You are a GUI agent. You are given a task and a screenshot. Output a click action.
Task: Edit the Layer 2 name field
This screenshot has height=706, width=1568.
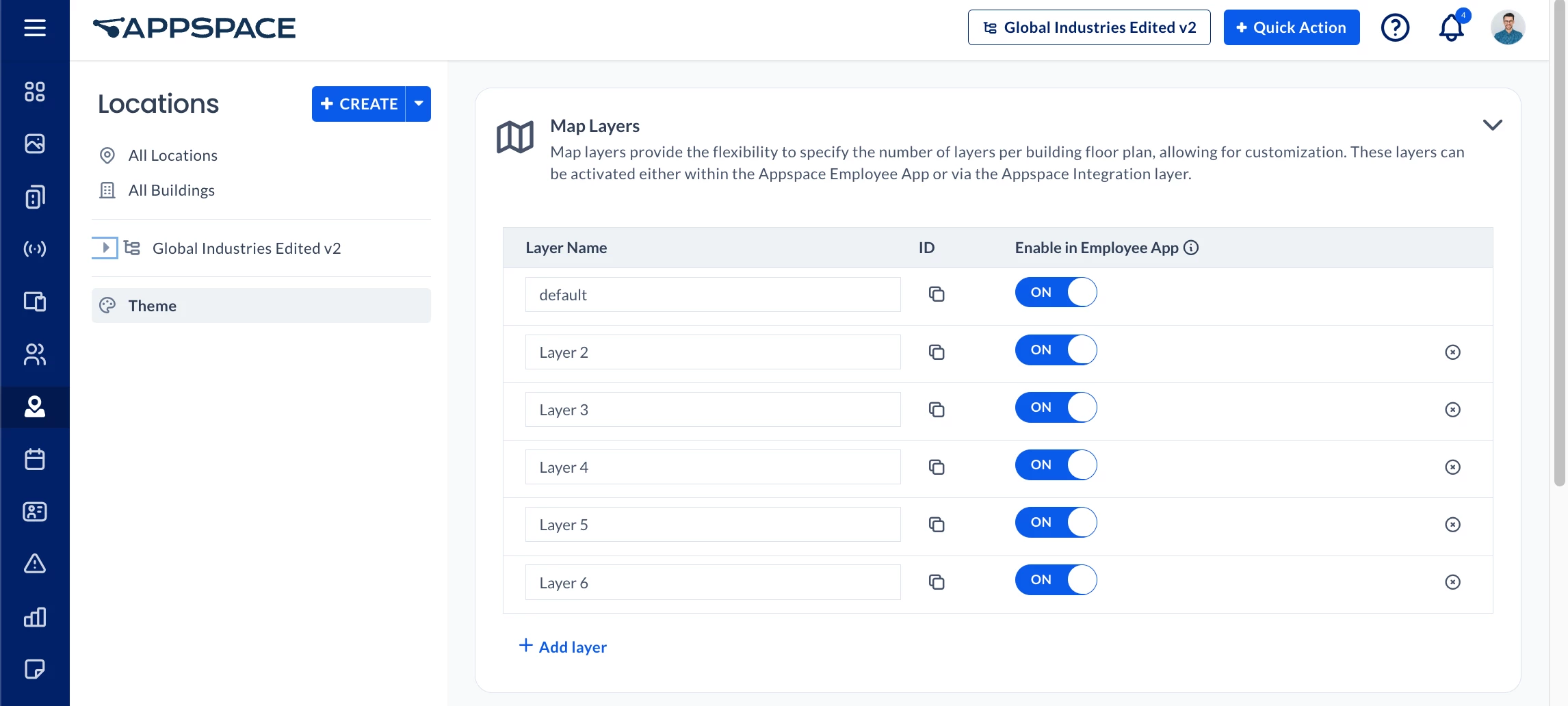coord(713,352)
